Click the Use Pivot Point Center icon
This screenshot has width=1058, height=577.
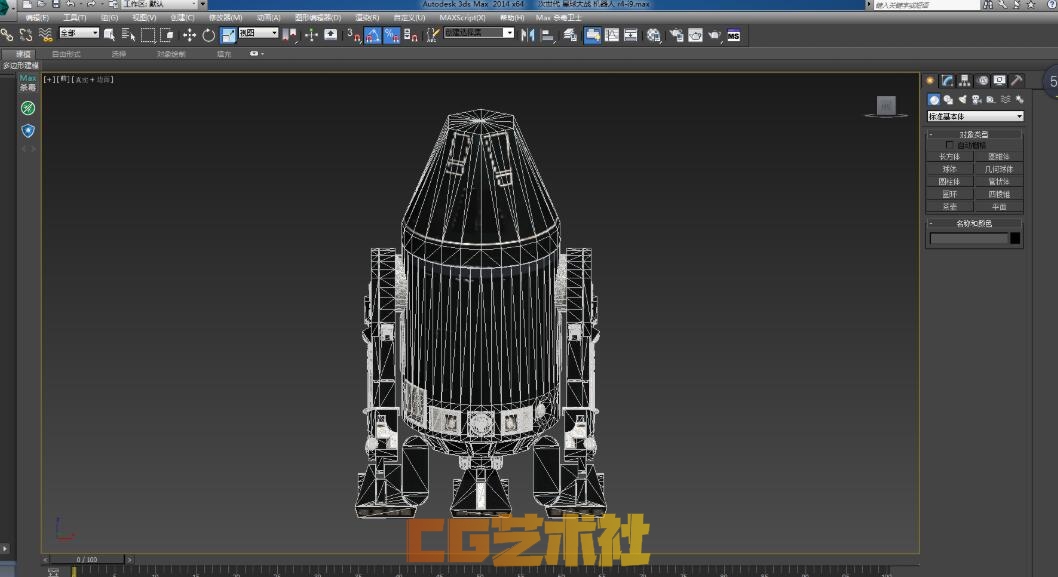point(290,35)
